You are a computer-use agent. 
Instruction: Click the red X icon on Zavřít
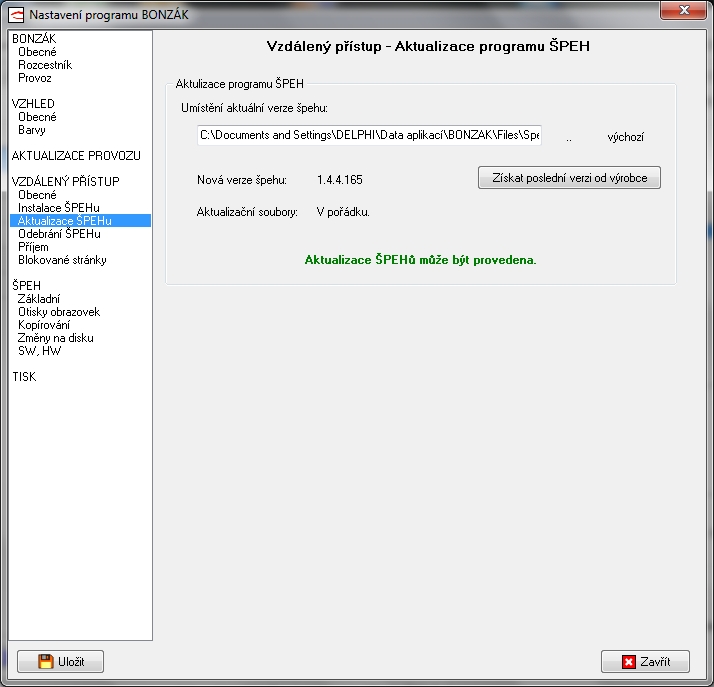tap(629, 662)
